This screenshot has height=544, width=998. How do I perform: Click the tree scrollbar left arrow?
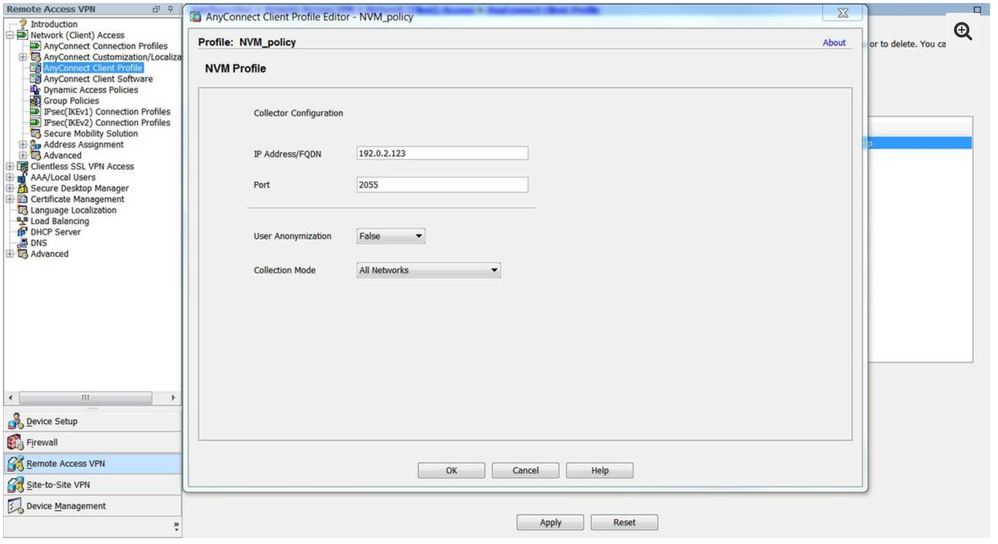(10, 398)
